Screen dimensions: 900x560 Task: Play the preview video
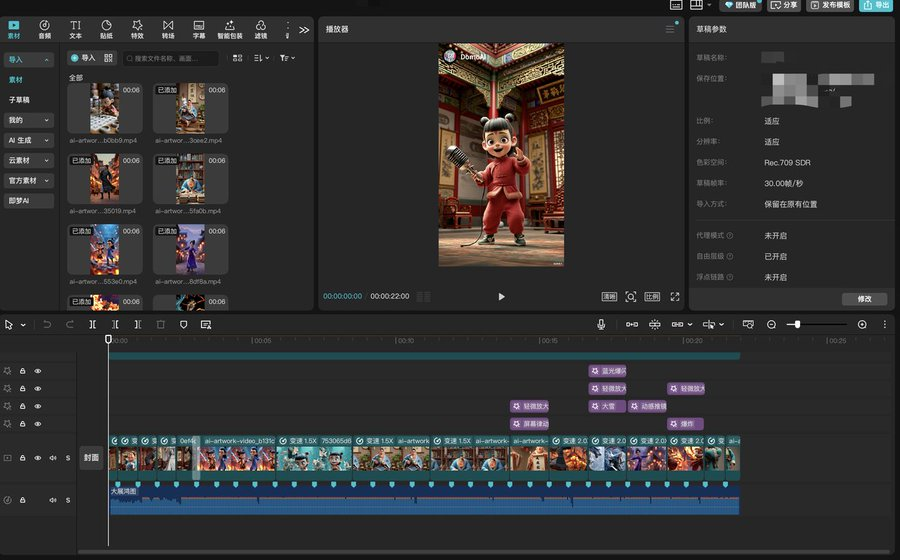tap(501, 297)
